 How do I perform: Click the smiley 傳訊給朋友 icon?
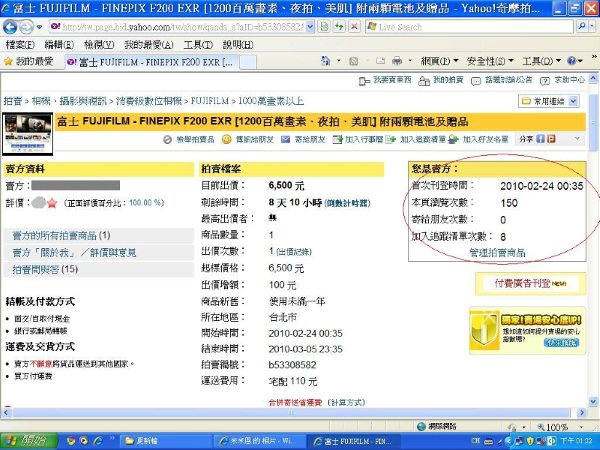[227, 140]
